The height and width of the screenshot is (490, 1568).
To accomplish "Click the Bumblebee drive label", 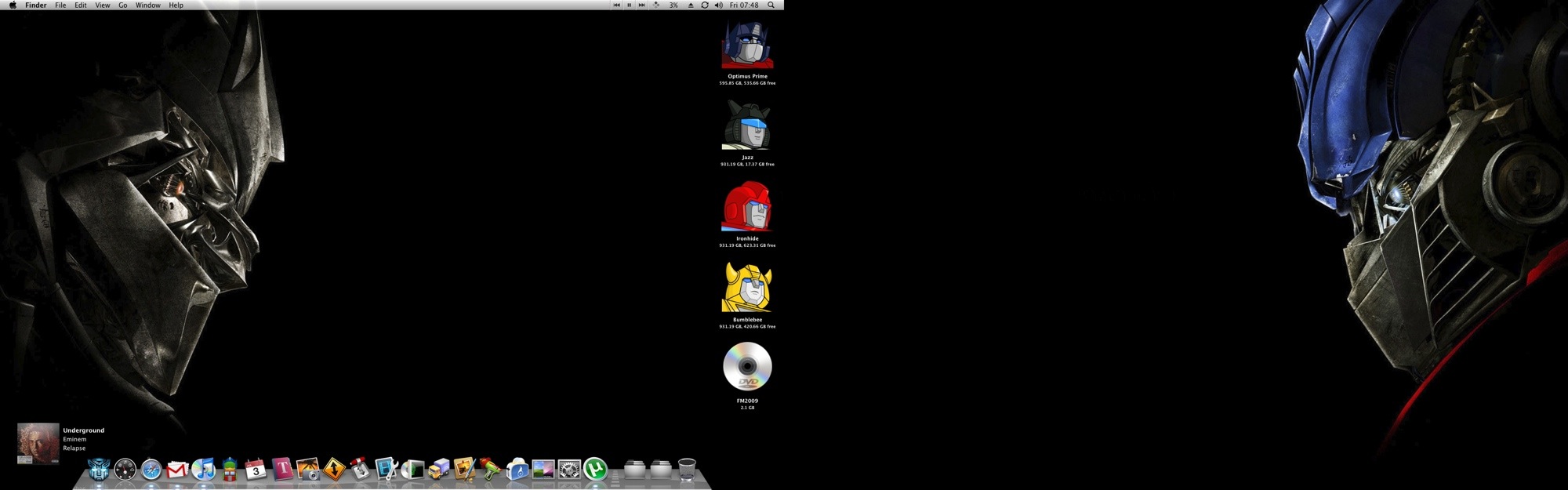I will coord(748,320).
